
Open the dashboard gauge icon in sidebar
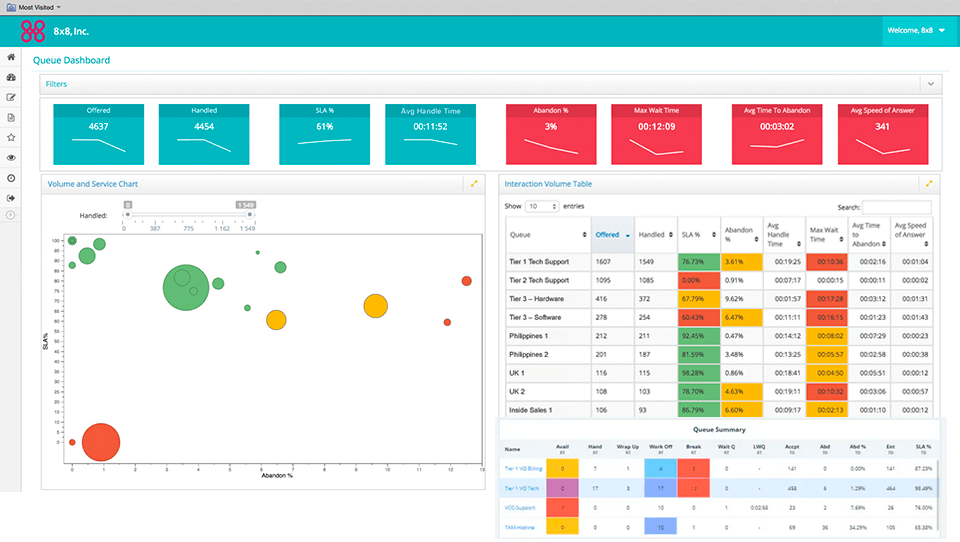[x=11, y=78]
